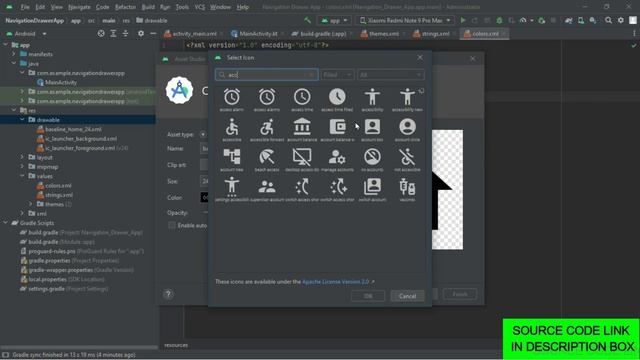Open the Build menu
Image resolution: width=640 pixels, height=360 pixels.
(x=148, y=7)
